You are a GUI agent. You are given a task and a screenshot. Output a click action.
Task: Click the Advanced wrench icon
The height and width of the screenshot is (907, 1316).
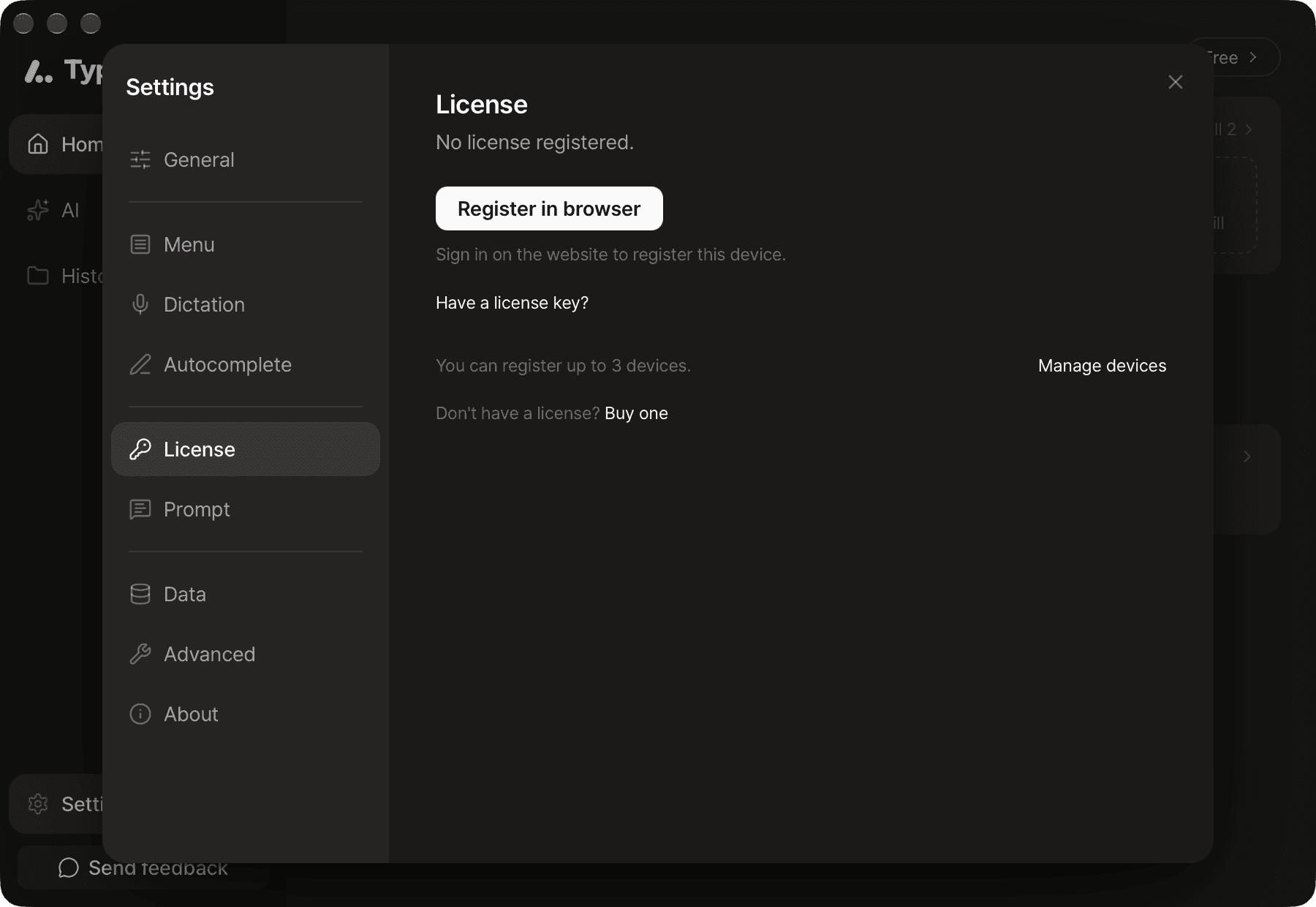click(140, 654)
